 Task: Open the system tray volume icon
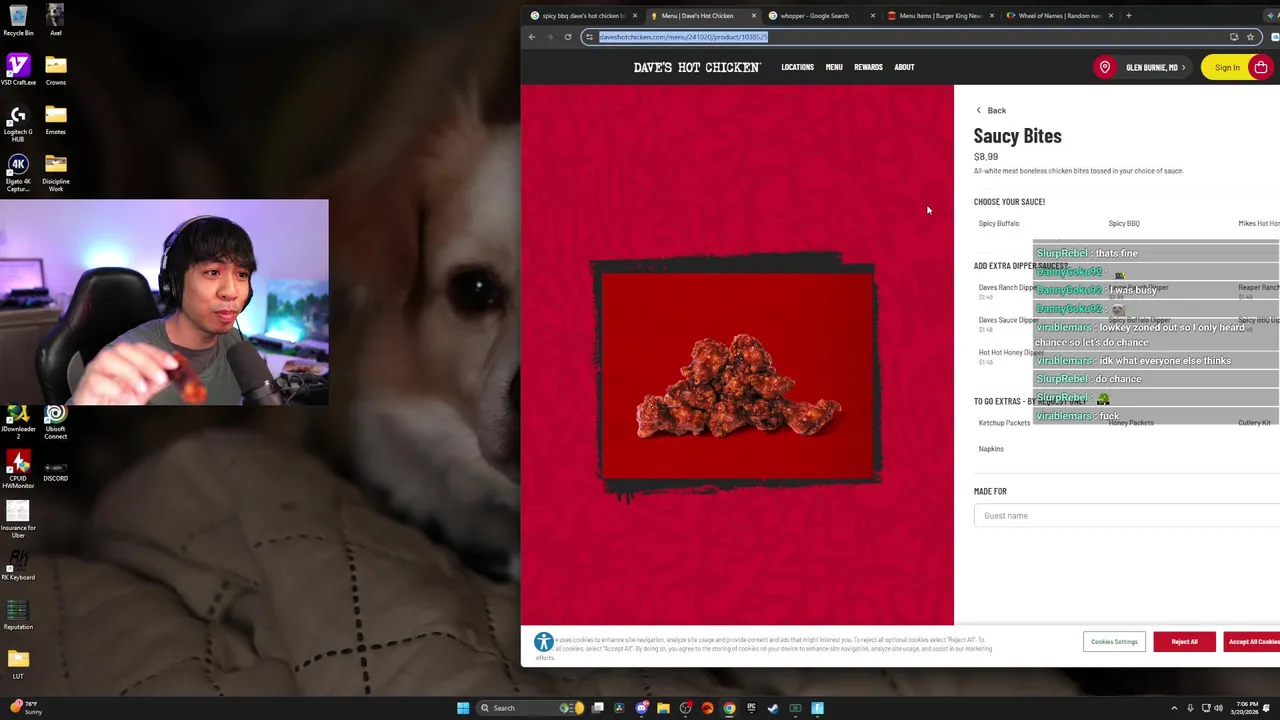click(x=1218, y=708)
